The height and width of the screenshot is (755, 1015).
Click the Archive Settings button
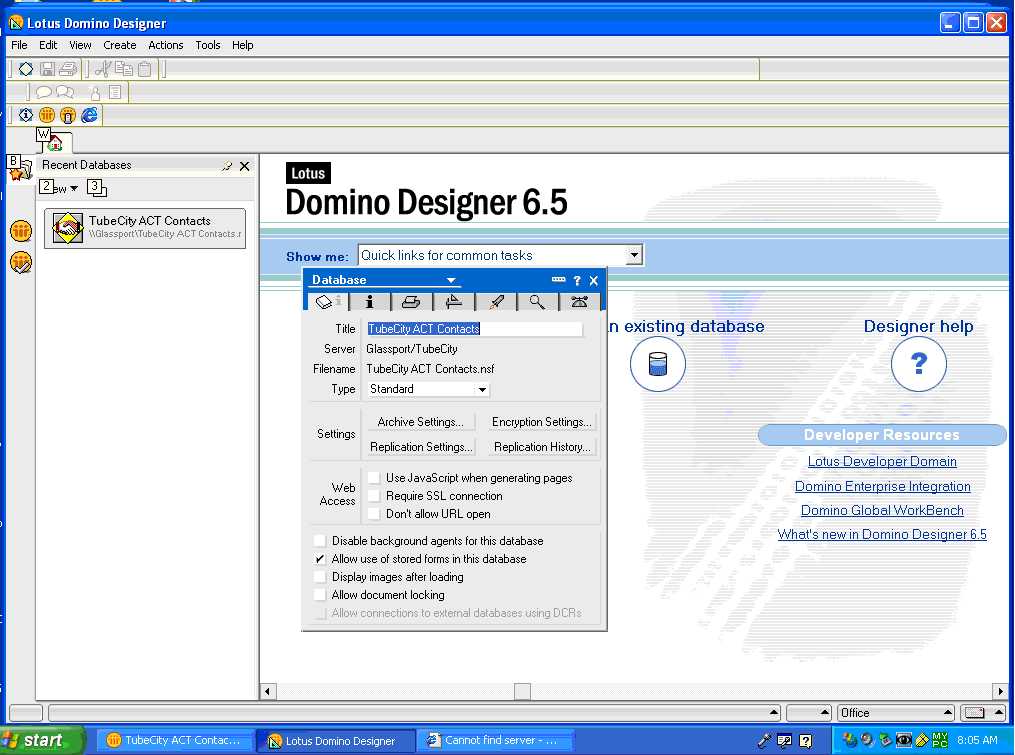click(x=420, y=422)
